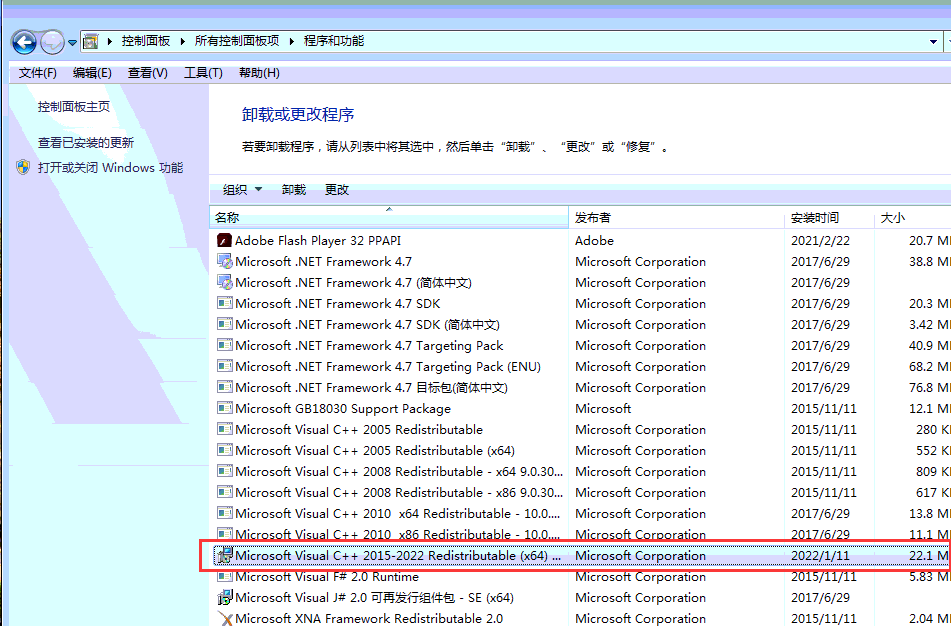Click icon of Visual C++ 2005 Redistributable (x64)
951x626 pixels.
pos(224,450)
